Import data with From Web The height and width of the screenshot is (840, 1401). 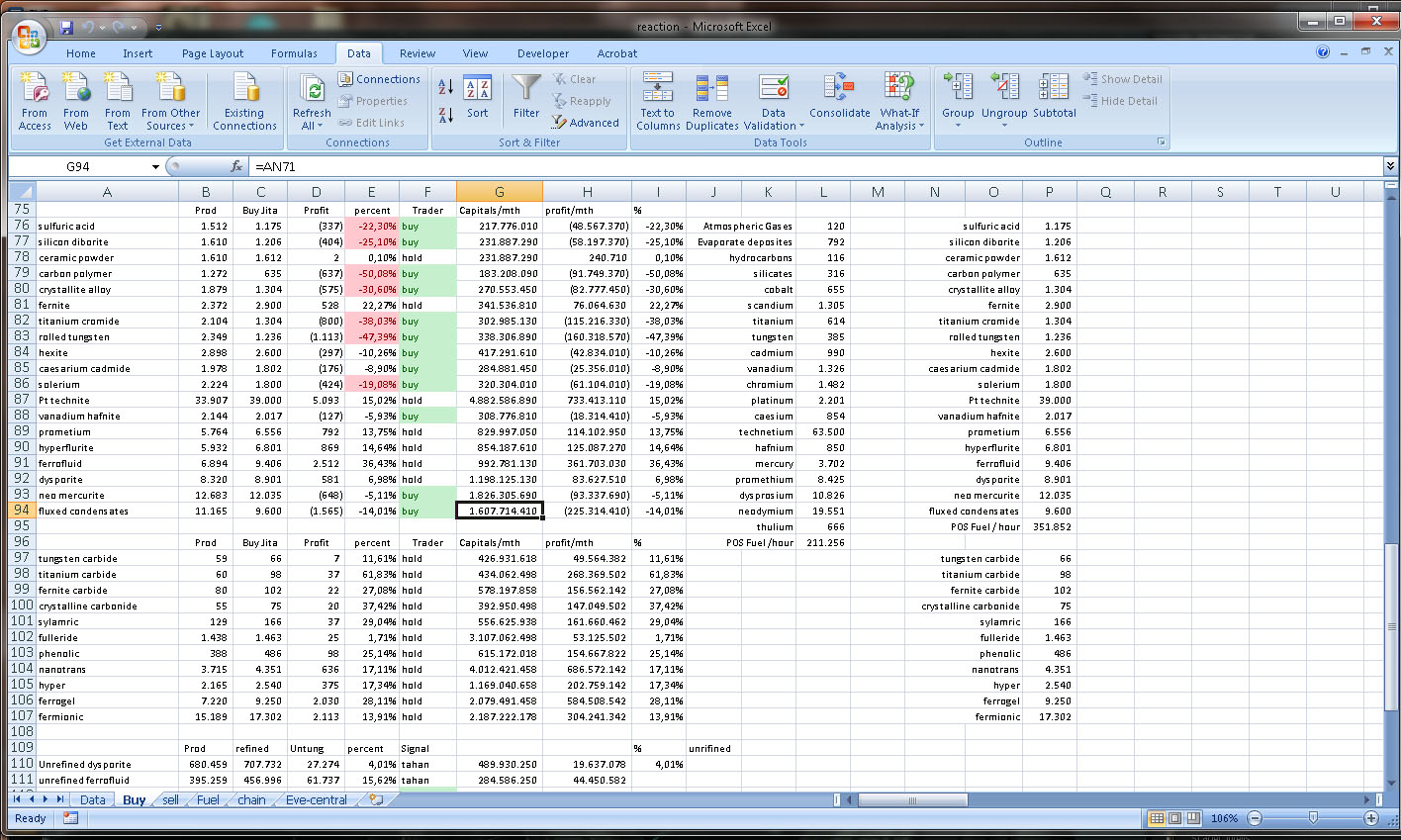tap(76, 102)
